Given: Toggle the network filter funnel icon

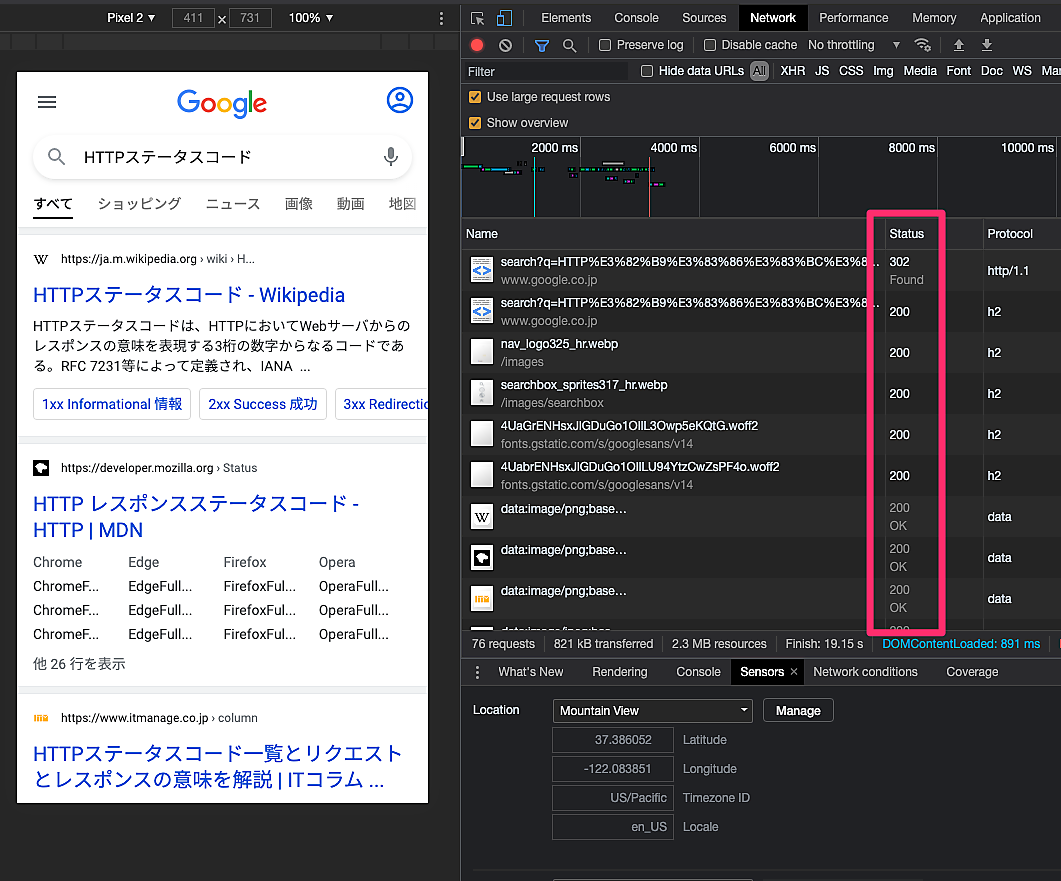Looking at the screenshot, I should point(541,45).
